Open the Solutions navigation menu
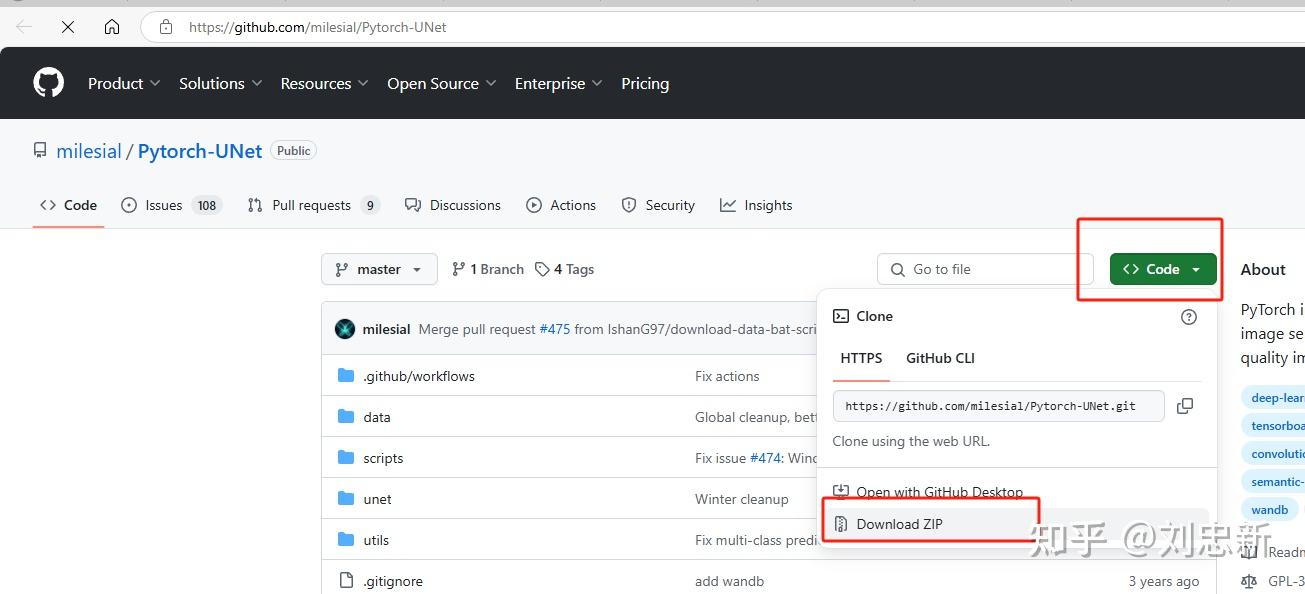Viewport: 1305px width, 594px height. [220, 84]
